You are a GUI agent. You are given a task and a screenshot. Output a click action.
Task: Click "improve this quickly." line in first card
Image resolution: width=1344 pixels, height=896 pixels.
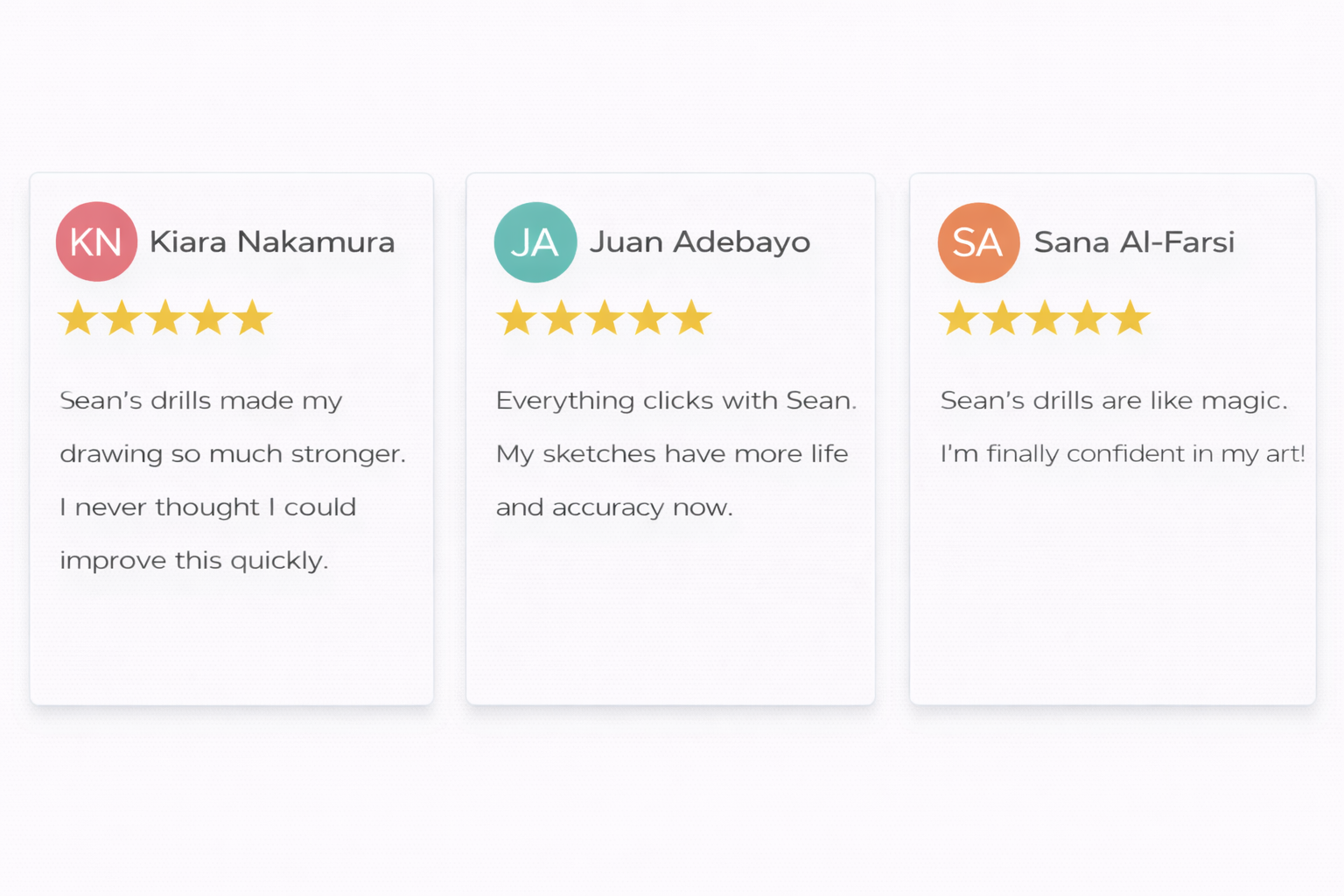click(193, 561)
